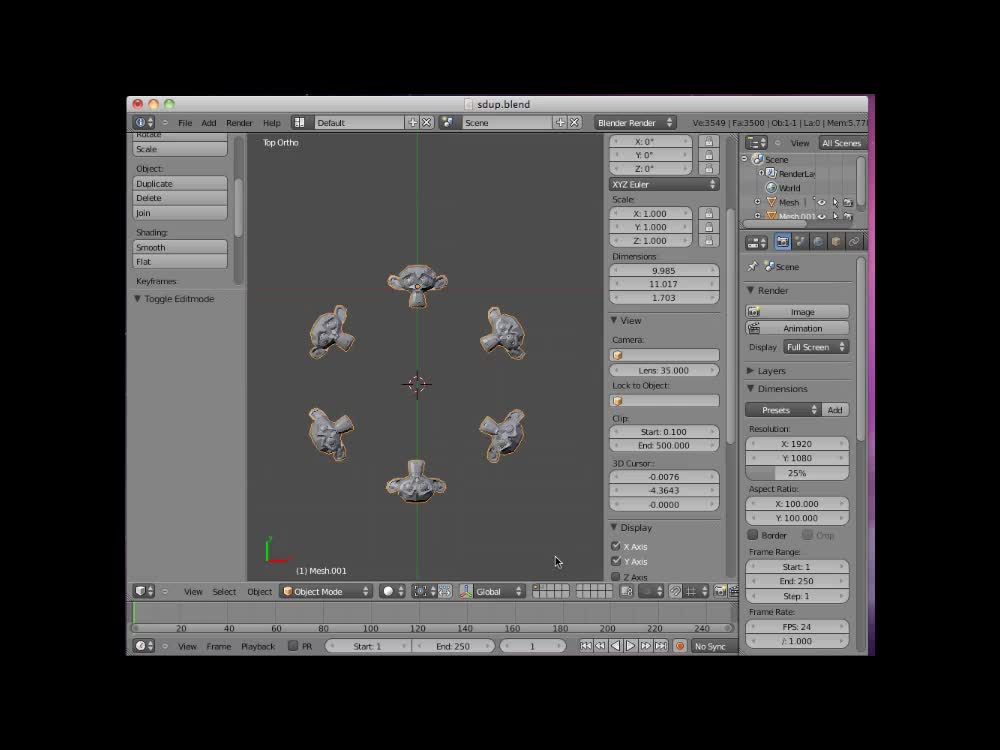Open the World properties tab
Viewport: 1000px width, 750px height.
(x=818, y=241)
